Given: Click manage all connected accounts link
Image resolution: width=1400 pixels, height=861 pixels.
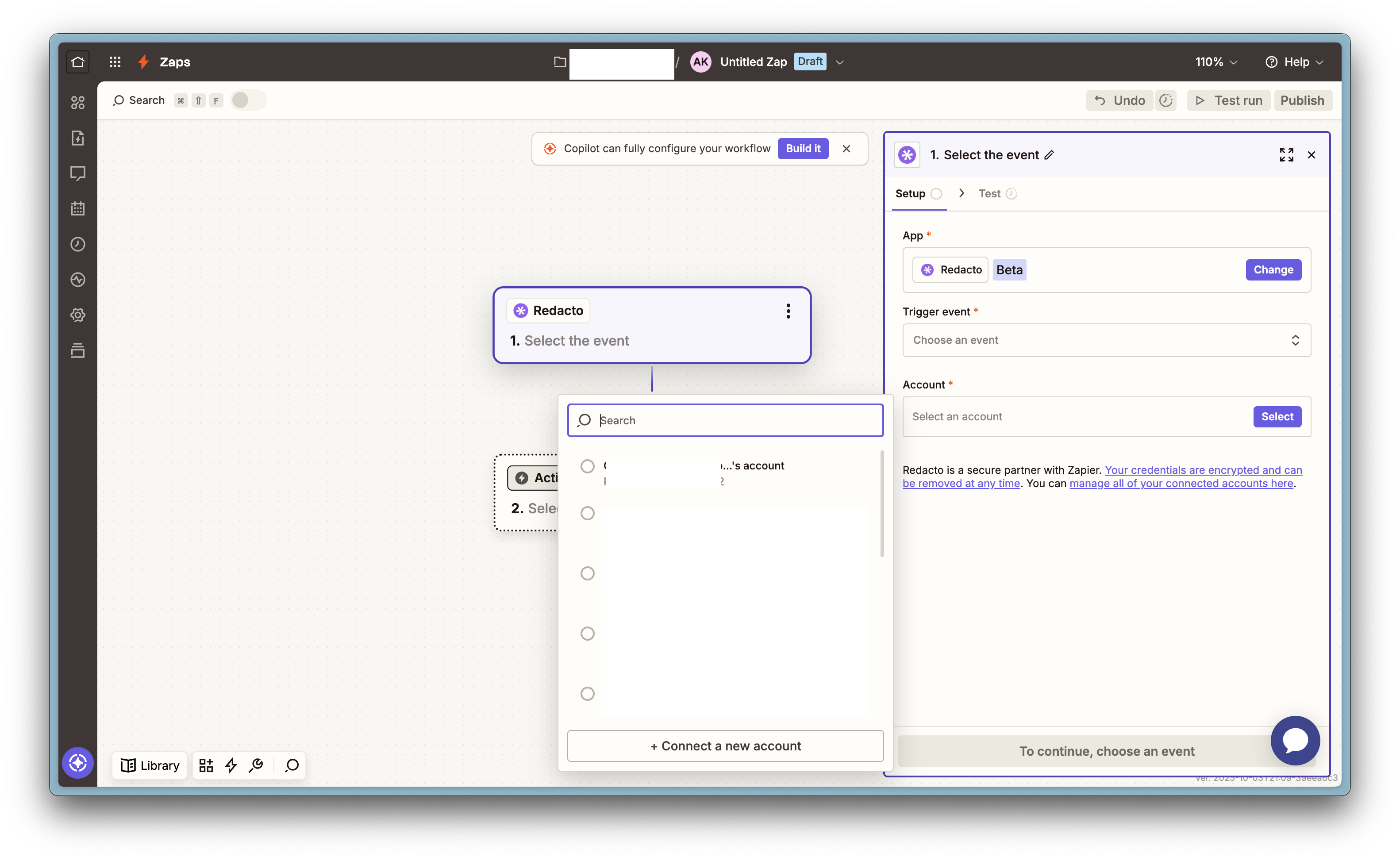Looking at the screenshot, I should pos(1181,484).
